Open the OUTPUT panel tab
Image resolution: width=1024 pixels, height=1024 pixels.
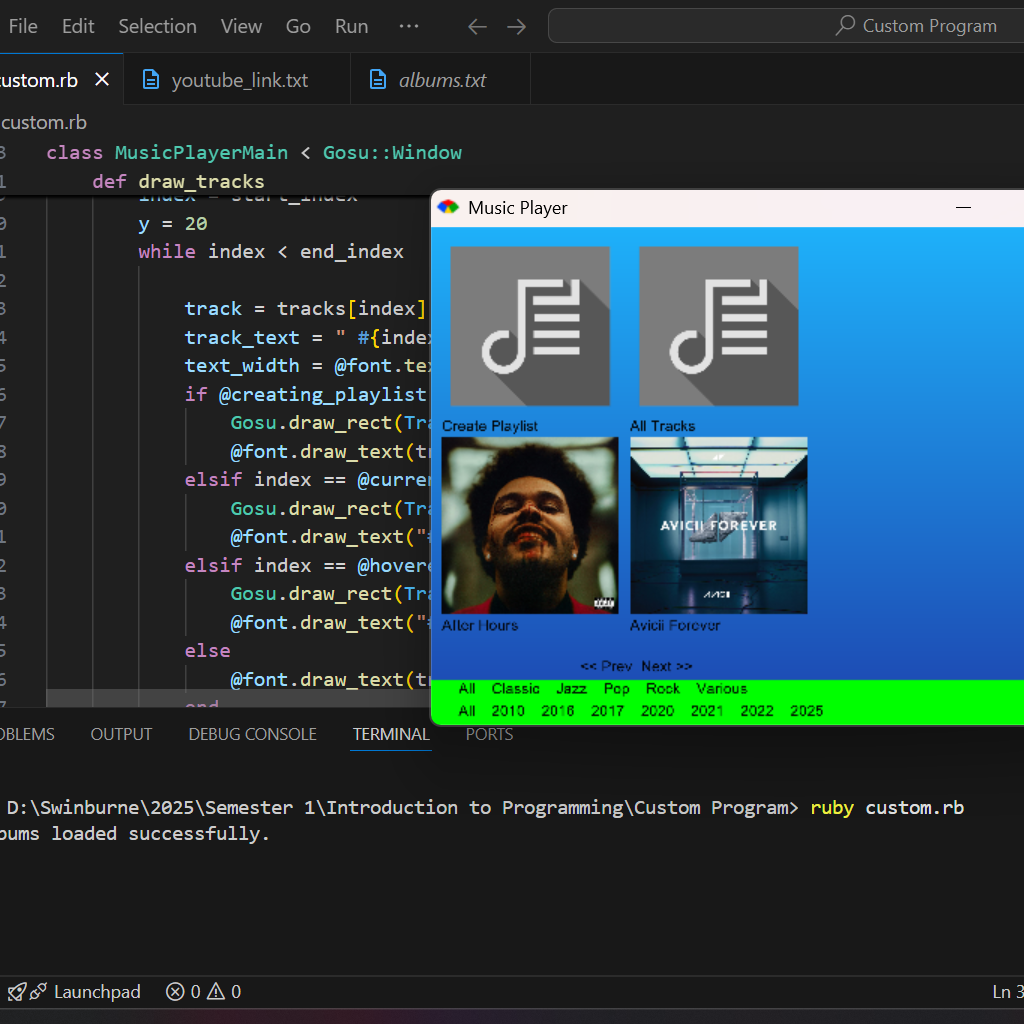click(121, 734)
